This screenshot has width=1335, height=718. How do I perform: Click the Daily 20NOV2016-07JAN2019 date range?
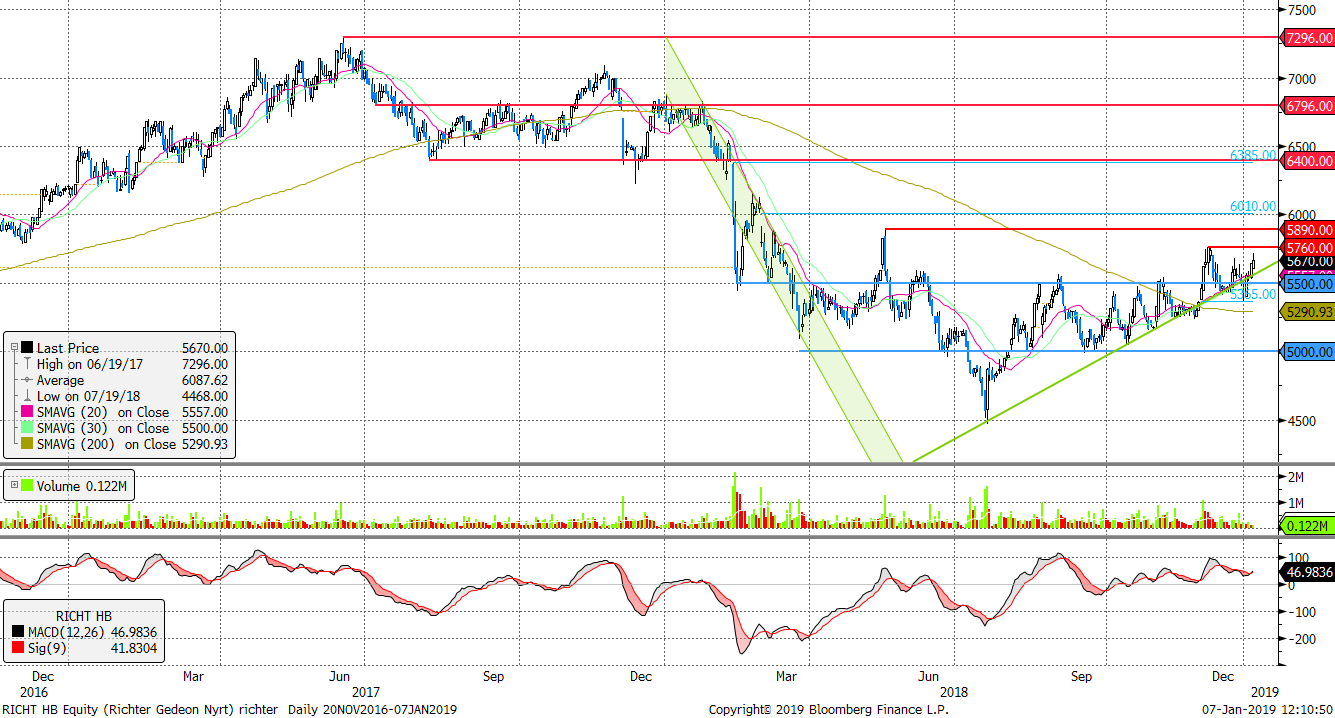point(372,709)
